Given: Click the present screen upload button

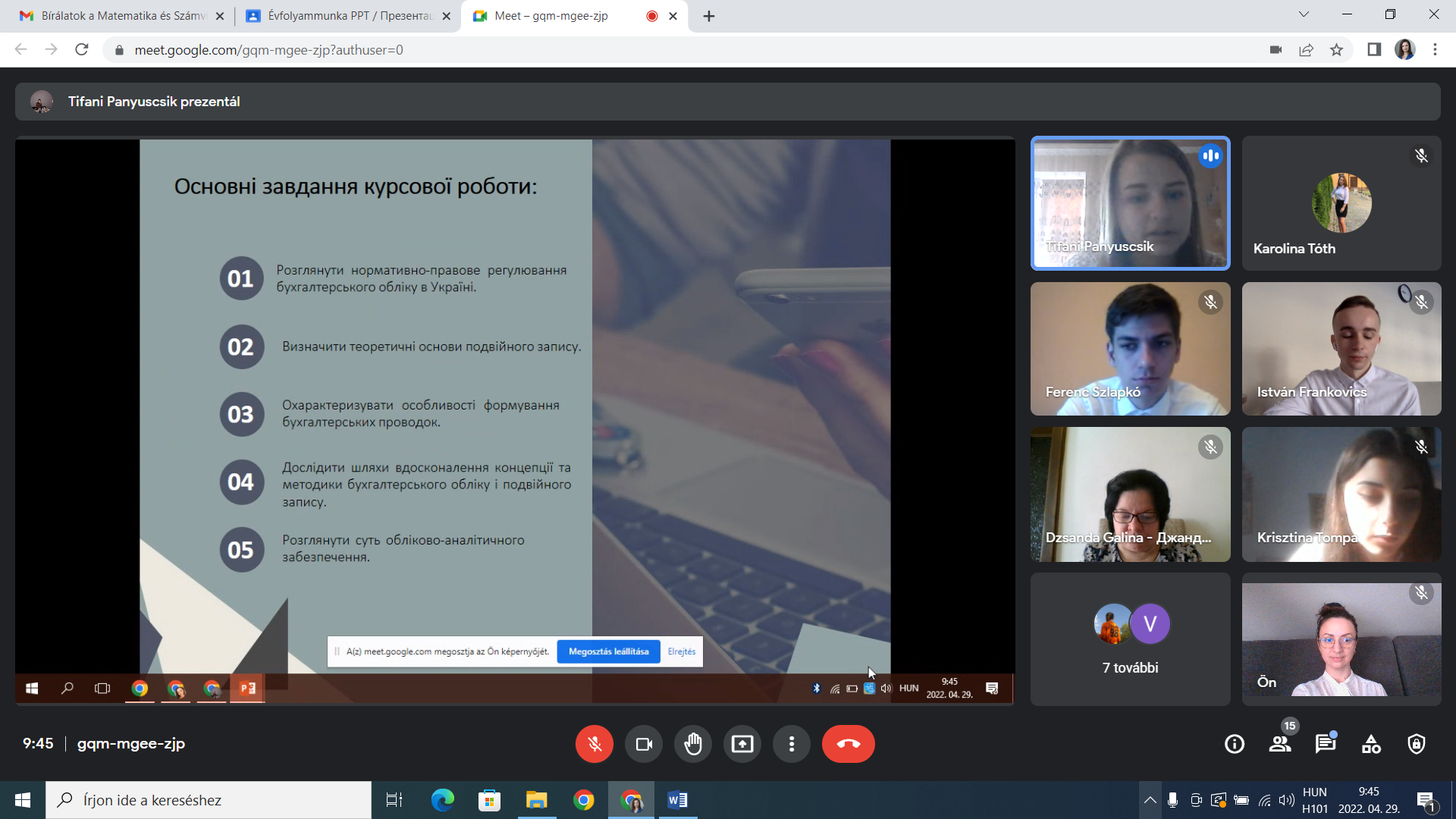Looking at the screenshot, I should (x=742, y=744).
